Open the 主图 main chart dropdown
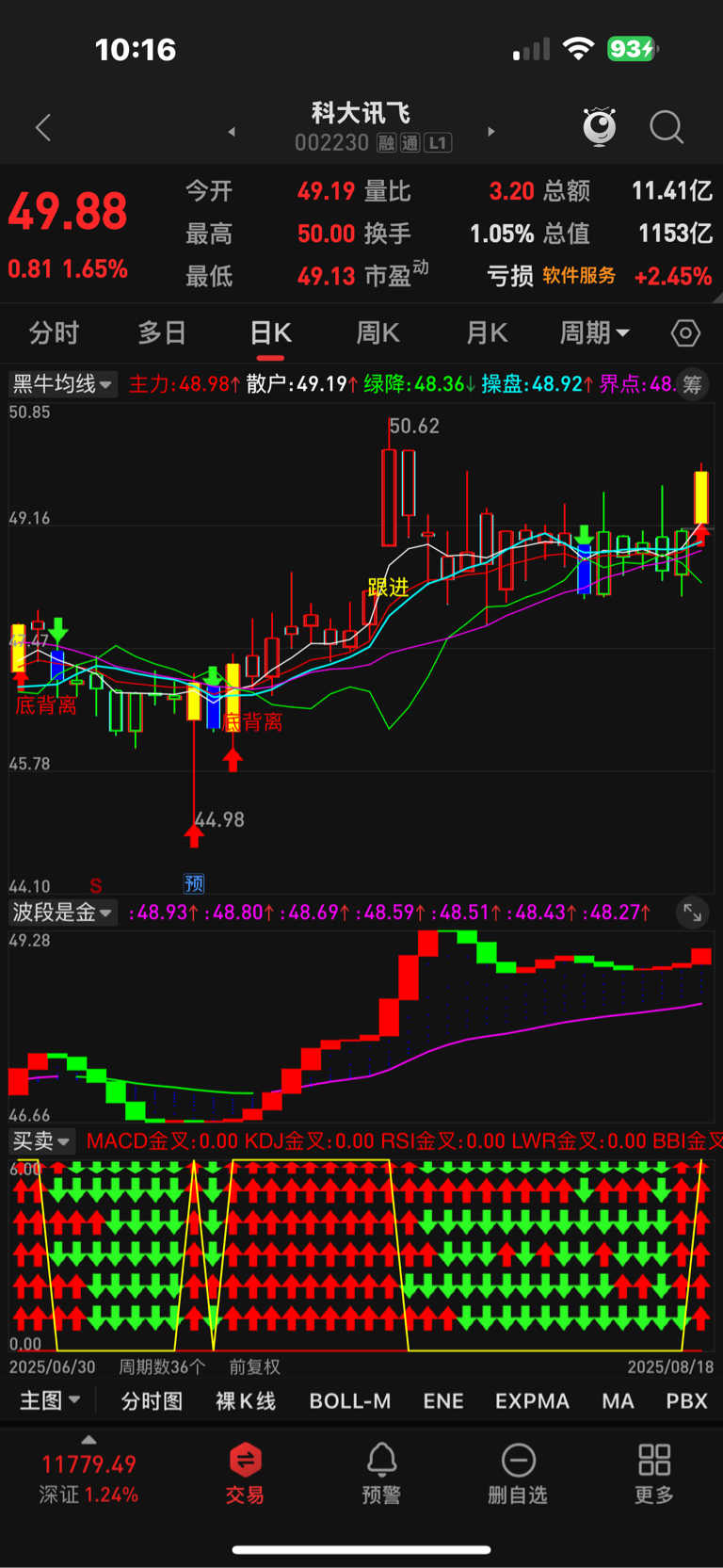 point(50,1400)
